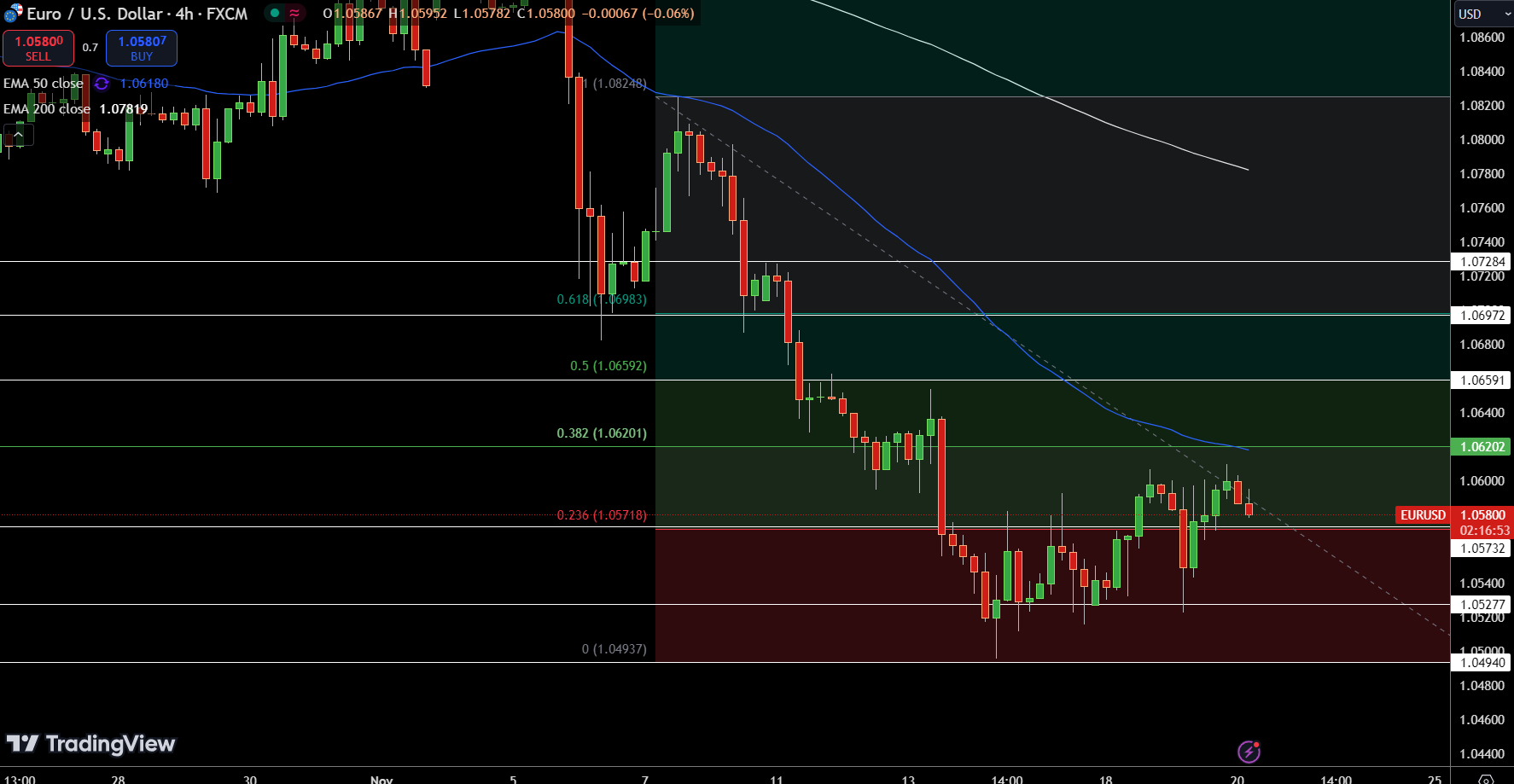
Task: Select the EMA 200 close indicator legend
Action: 47,109
